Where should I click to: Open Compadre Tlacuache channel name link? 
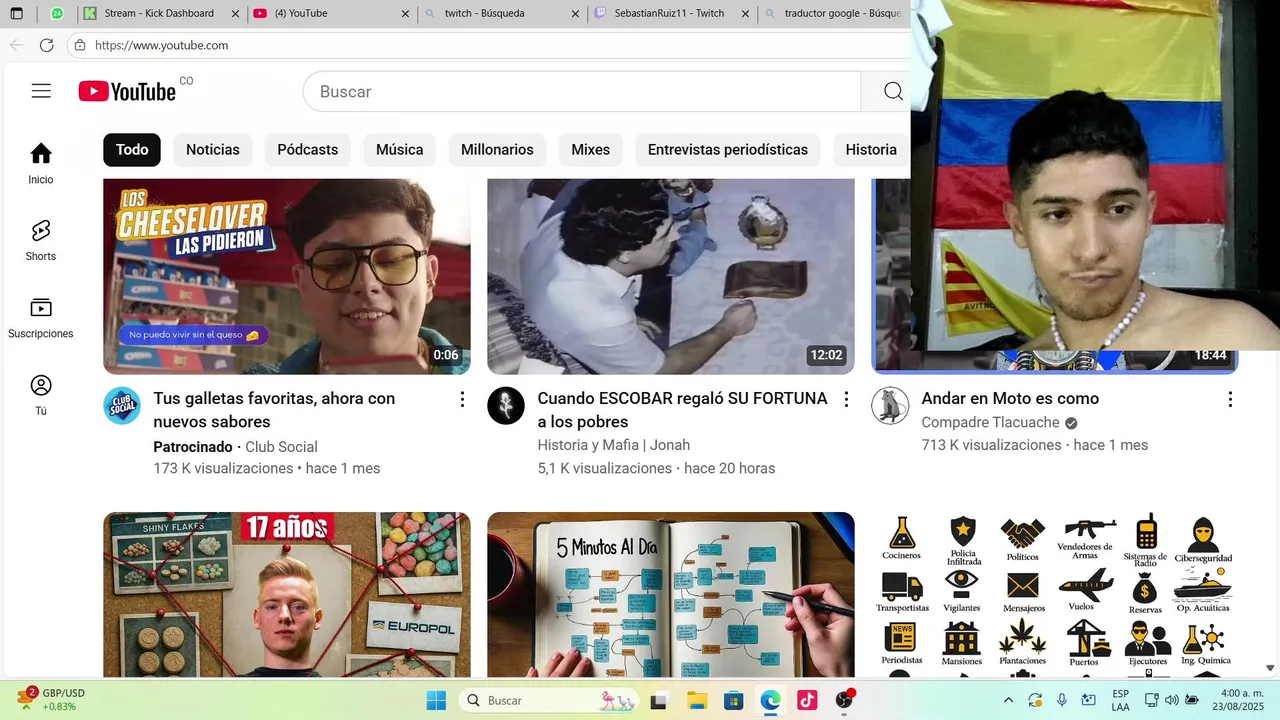990,422
